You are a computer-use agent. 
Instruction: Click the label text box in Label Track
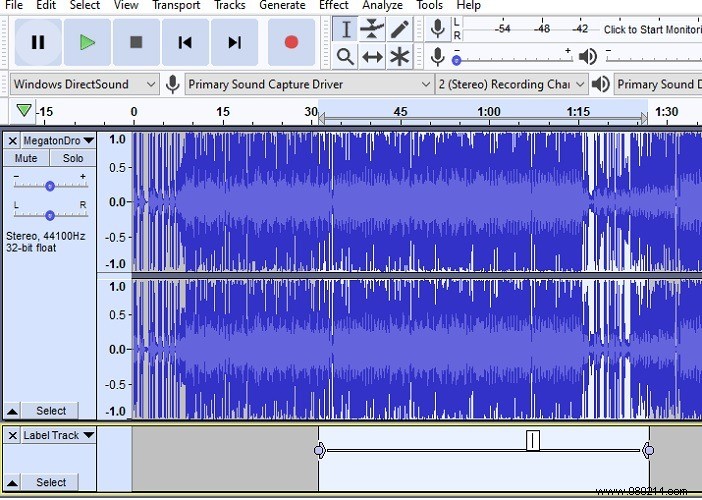(x=533, y=440)
